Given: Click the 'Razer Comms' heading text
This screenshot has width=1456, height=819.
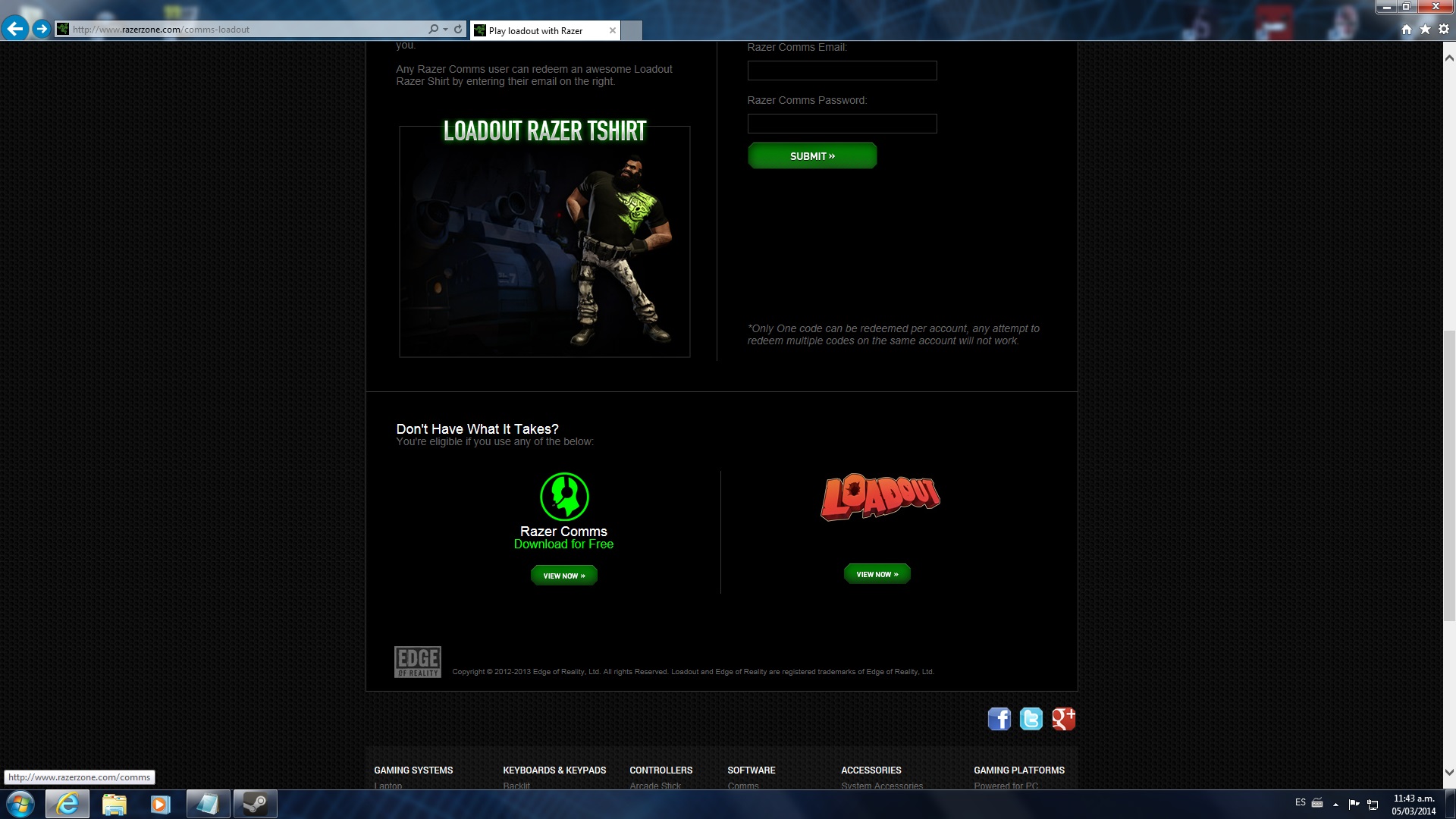Looking at the screenshot, I should tap(563, 531).
